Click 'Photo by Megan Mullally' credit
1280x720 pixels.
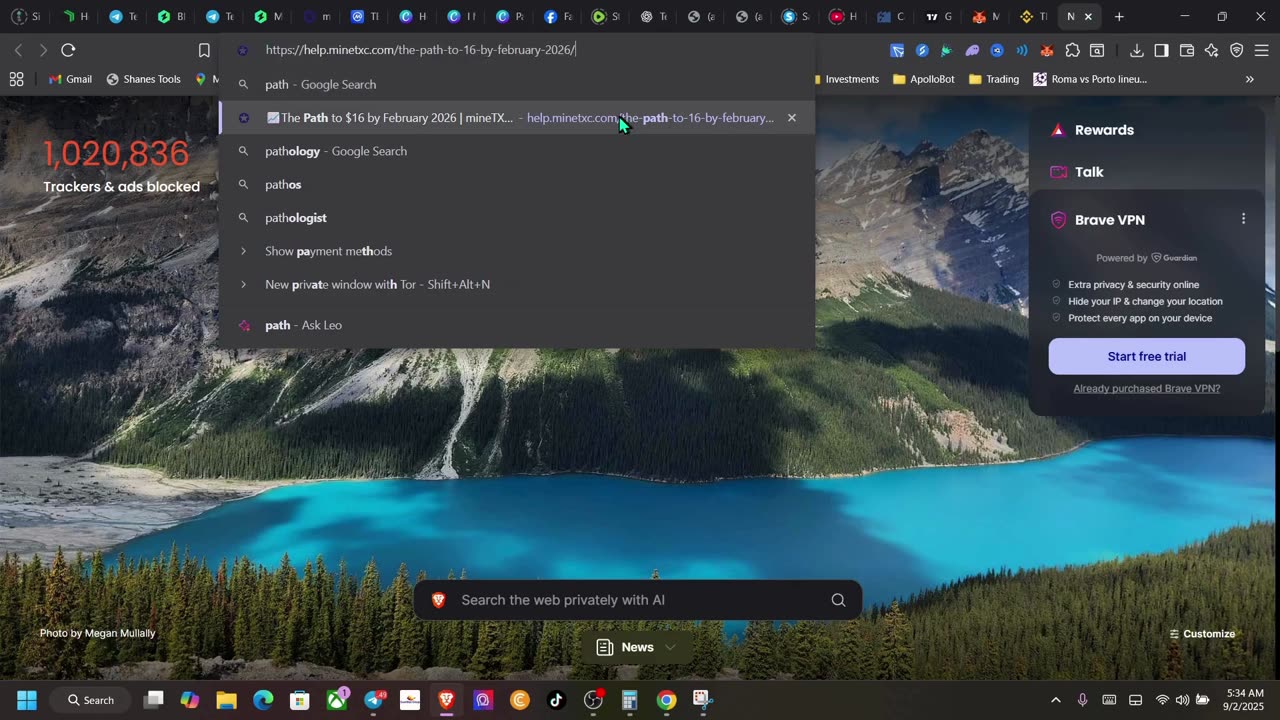pyautogui.click(x=98, y=633)
